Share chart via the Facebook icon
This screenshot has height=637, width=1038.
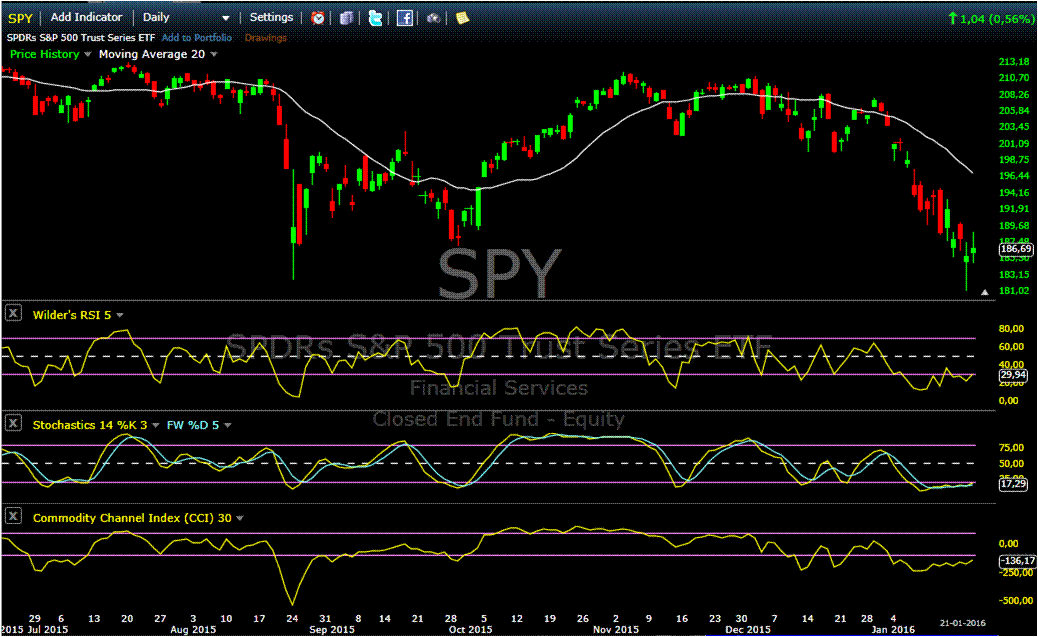[x=404, y=18]
